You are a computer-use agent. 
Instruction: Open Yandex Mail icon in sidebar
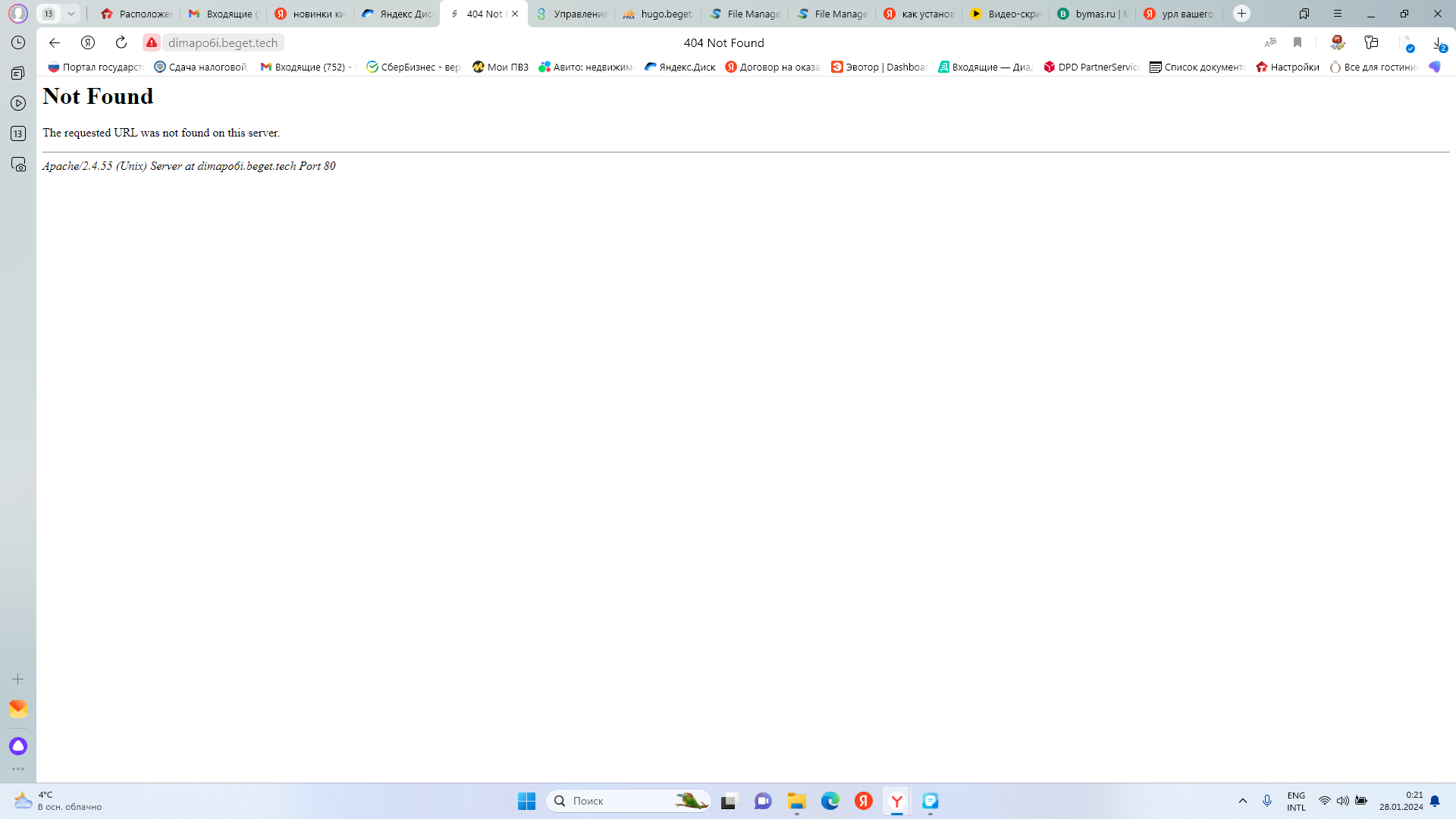coord(18,709)
